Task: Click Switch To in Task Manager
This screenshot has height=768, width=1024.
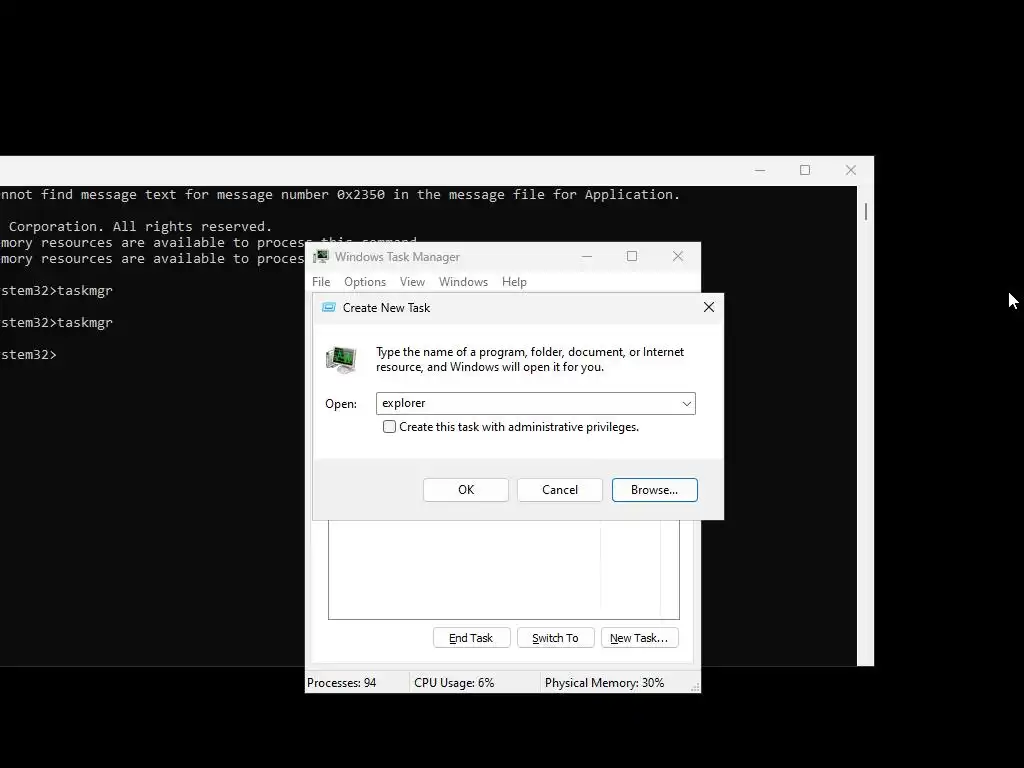Action: coord(555,638)
